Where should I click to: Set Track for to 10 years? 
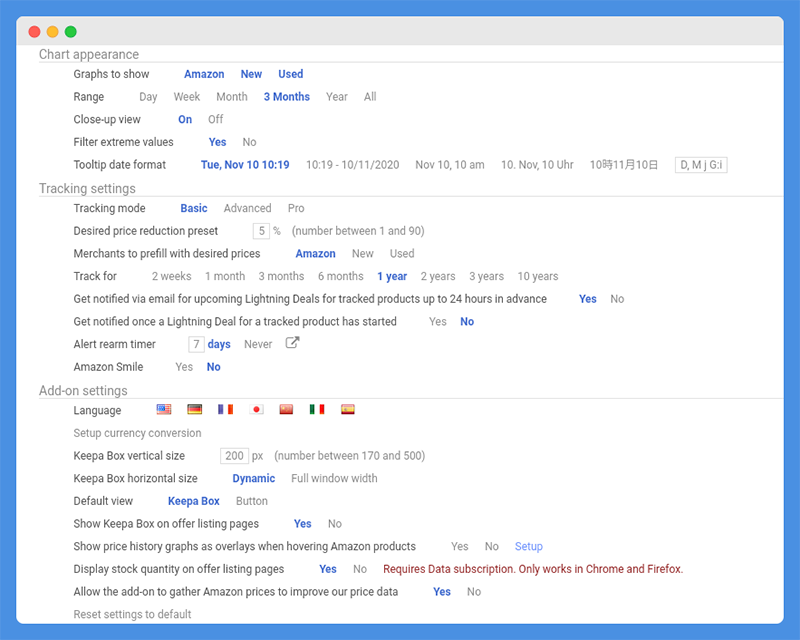(538, 276)
